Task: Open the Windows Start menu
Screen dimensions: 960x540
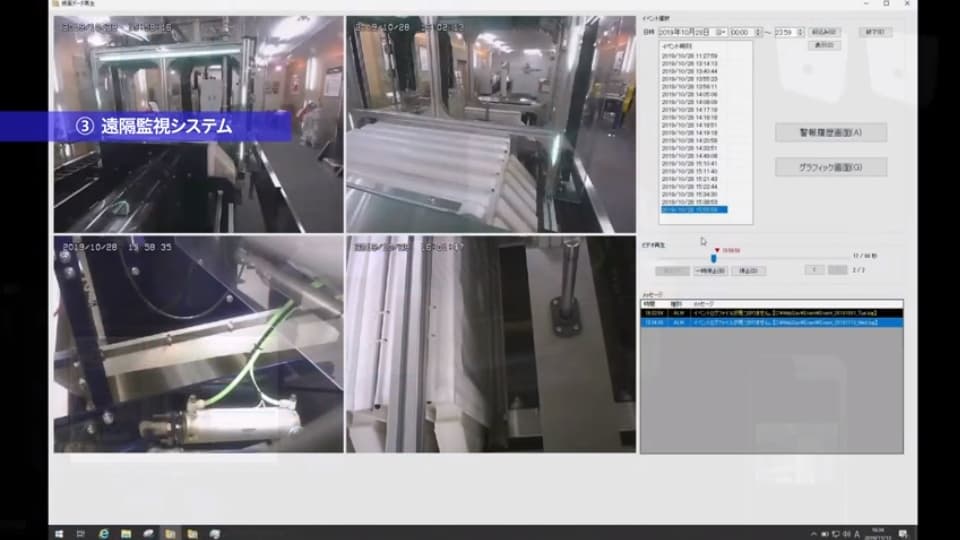Action: point(59,533)
